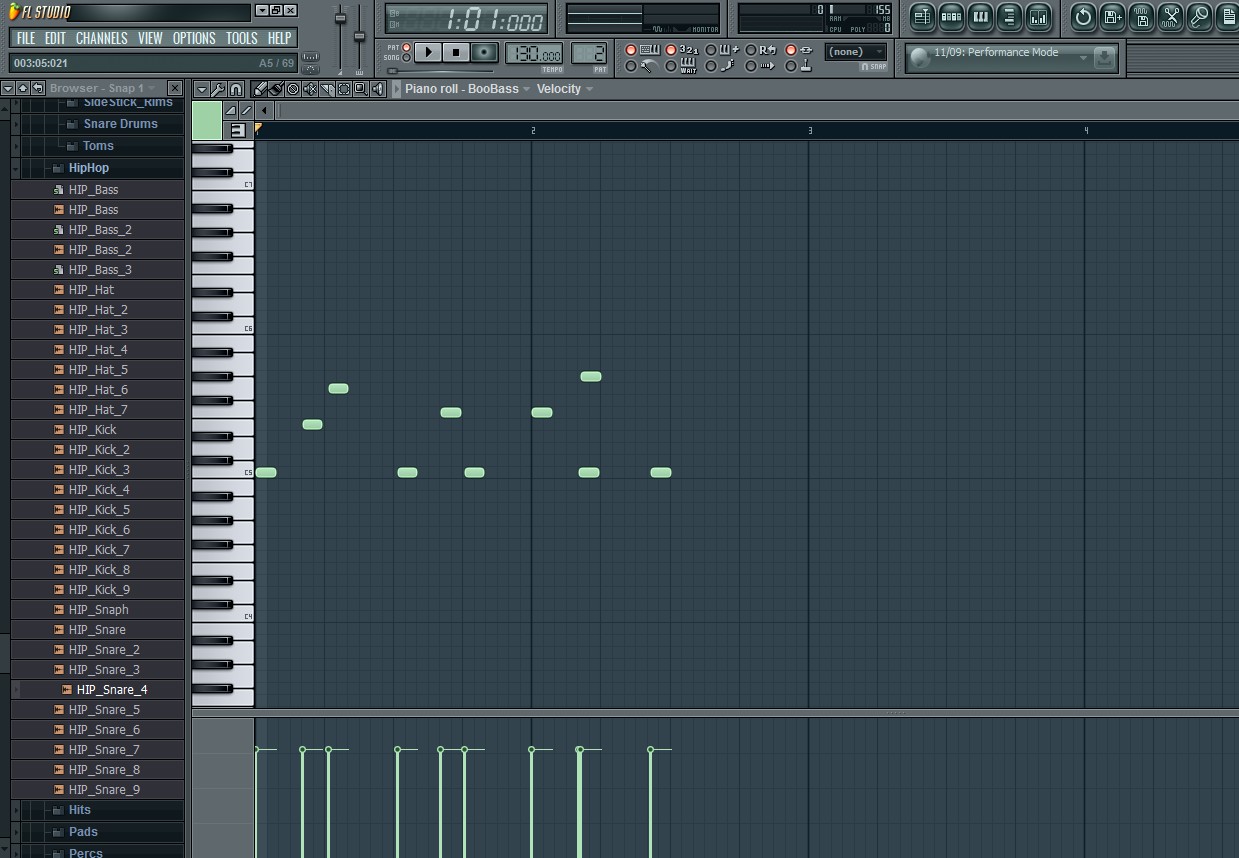Click the main pitch slider

pyautogui.click(x=360, y=38)
